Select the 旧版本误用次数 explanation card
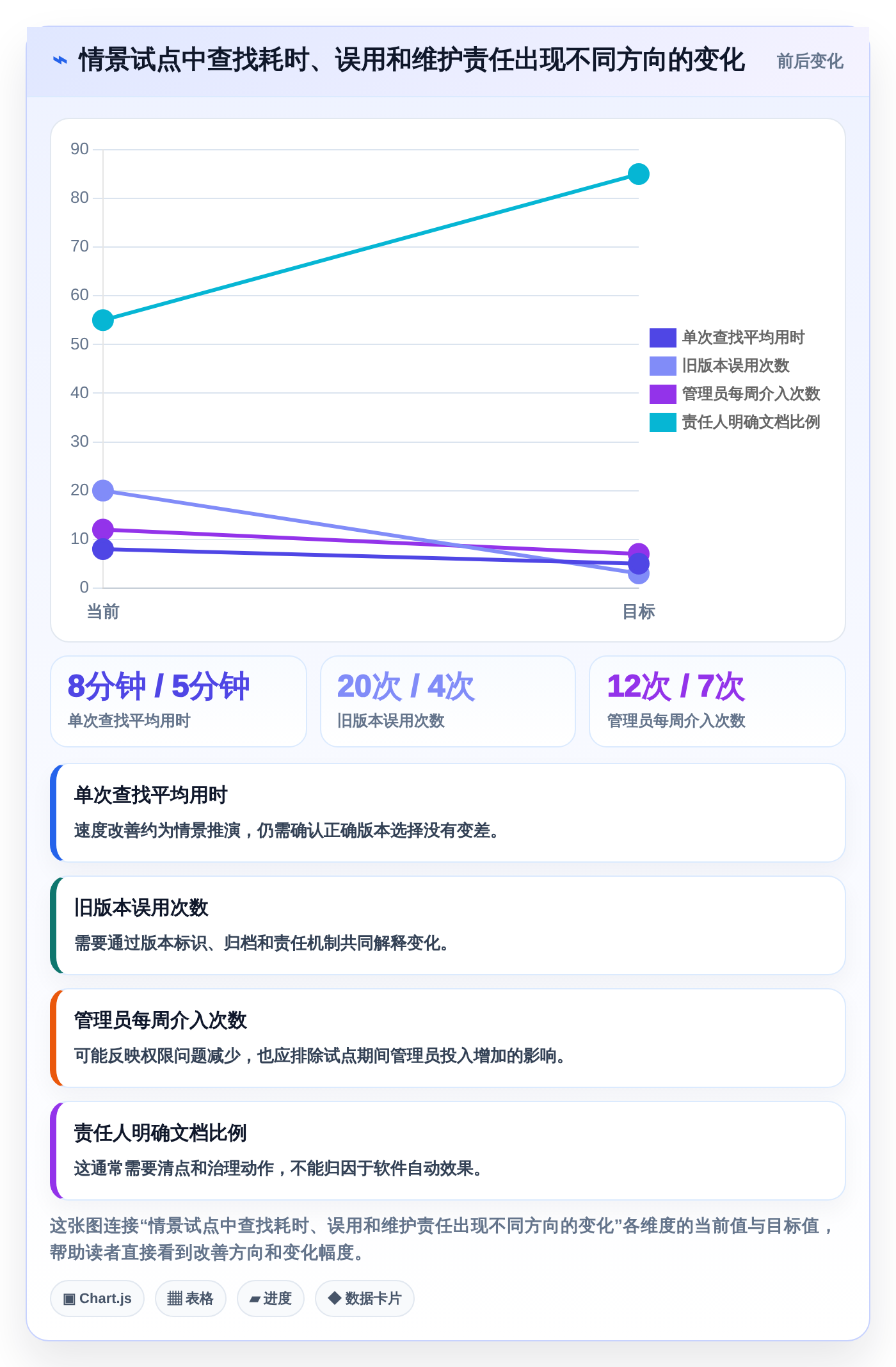The image size is (896, 1367). coord(448,925)
